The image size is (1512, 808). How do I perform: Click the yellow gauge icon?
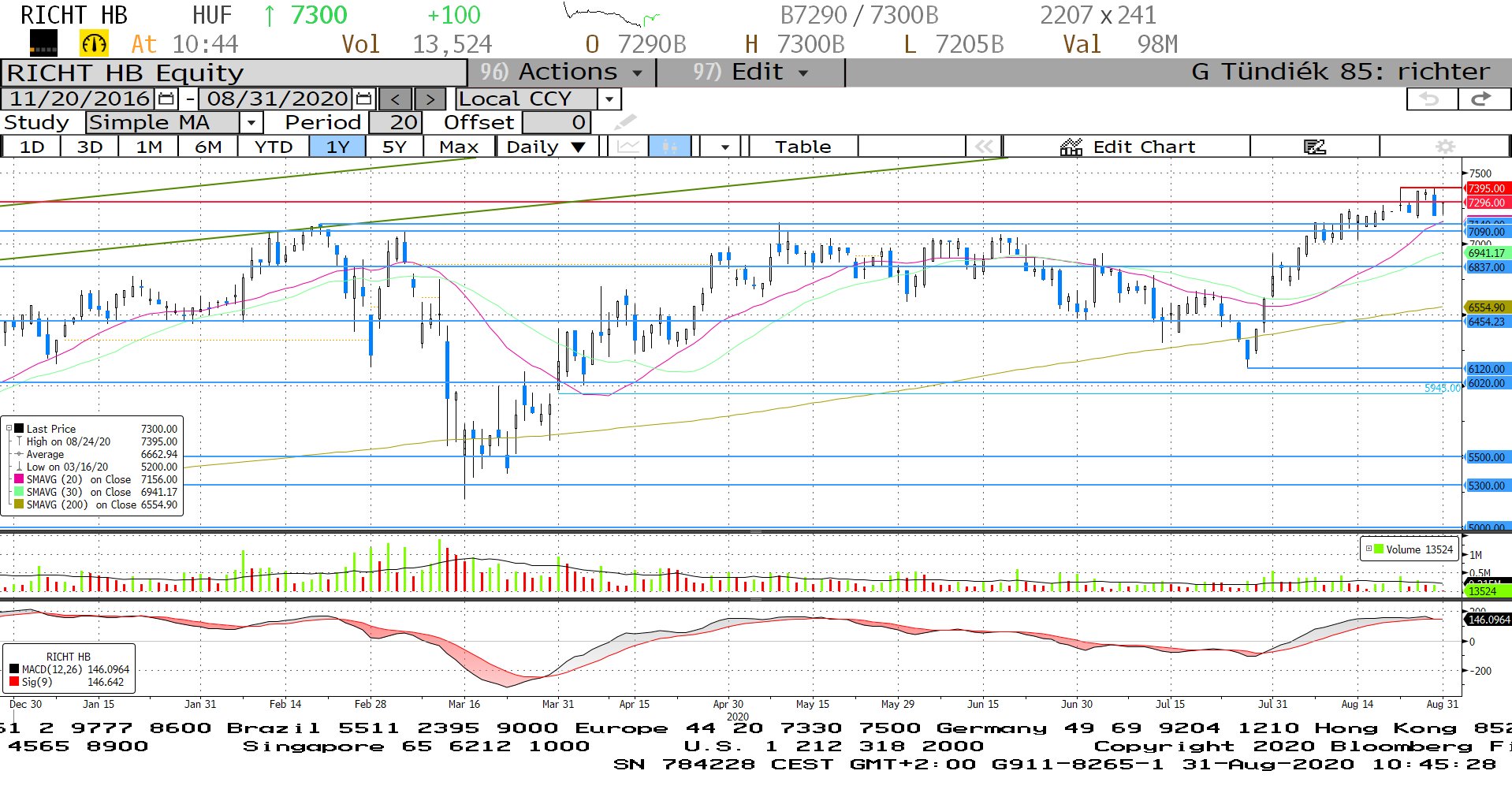pyautogui.click(x=95, y=44)
